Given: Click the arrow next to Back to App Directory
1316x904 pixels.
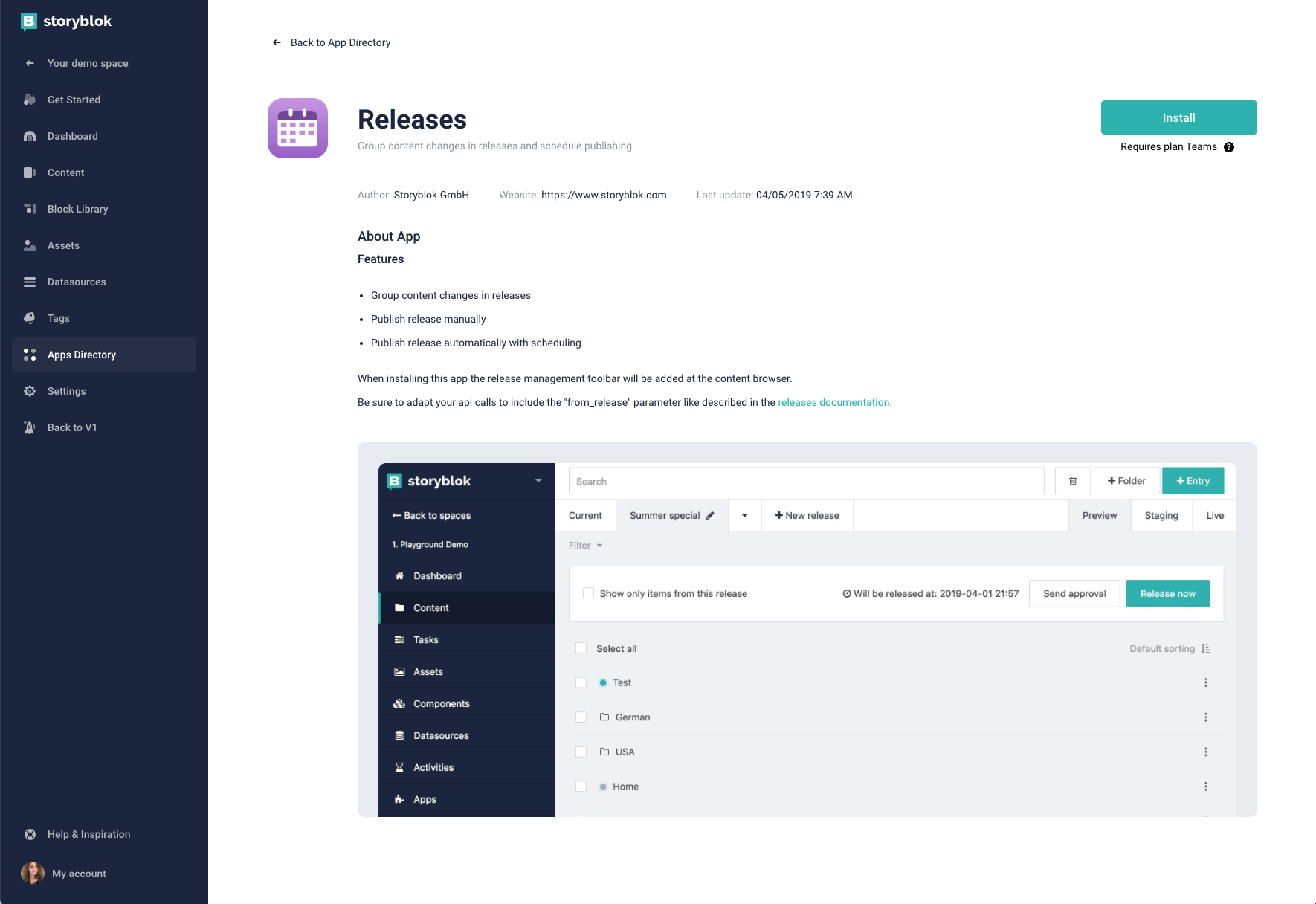Looking at the screenshot, I should click(x=277, y=42).
